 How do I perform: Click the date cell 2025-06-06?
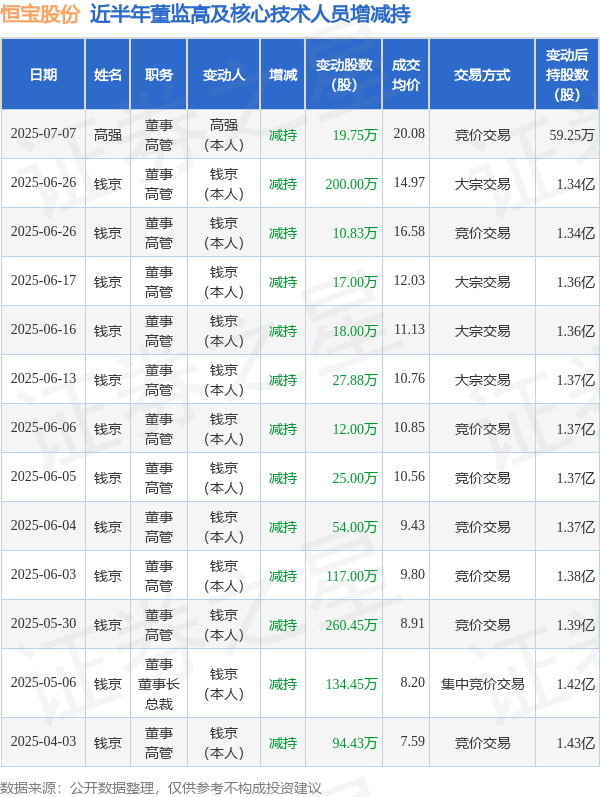pyautogui.click(x=43, y=427)
